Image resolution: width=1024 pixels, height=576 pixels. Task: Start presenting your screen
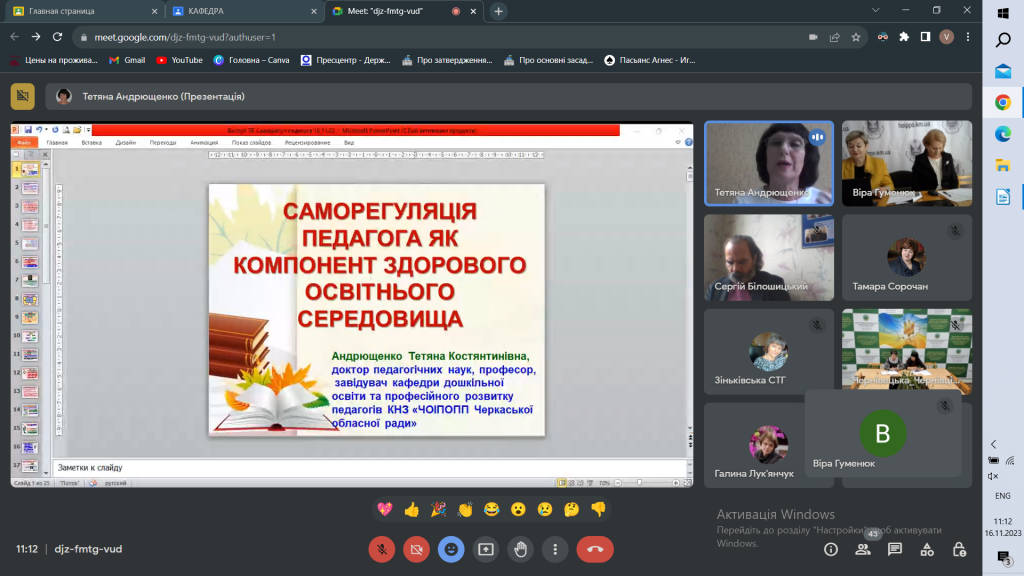486,549
